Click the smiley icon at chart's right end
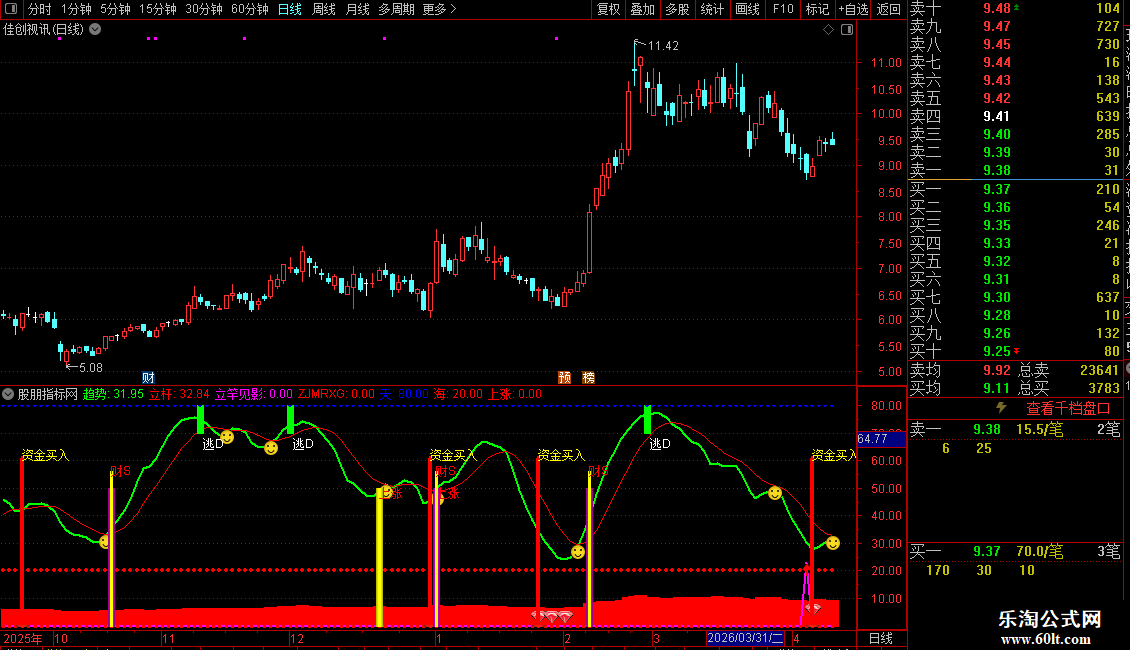Viewport: 1130px width, 650px height. 832,543
